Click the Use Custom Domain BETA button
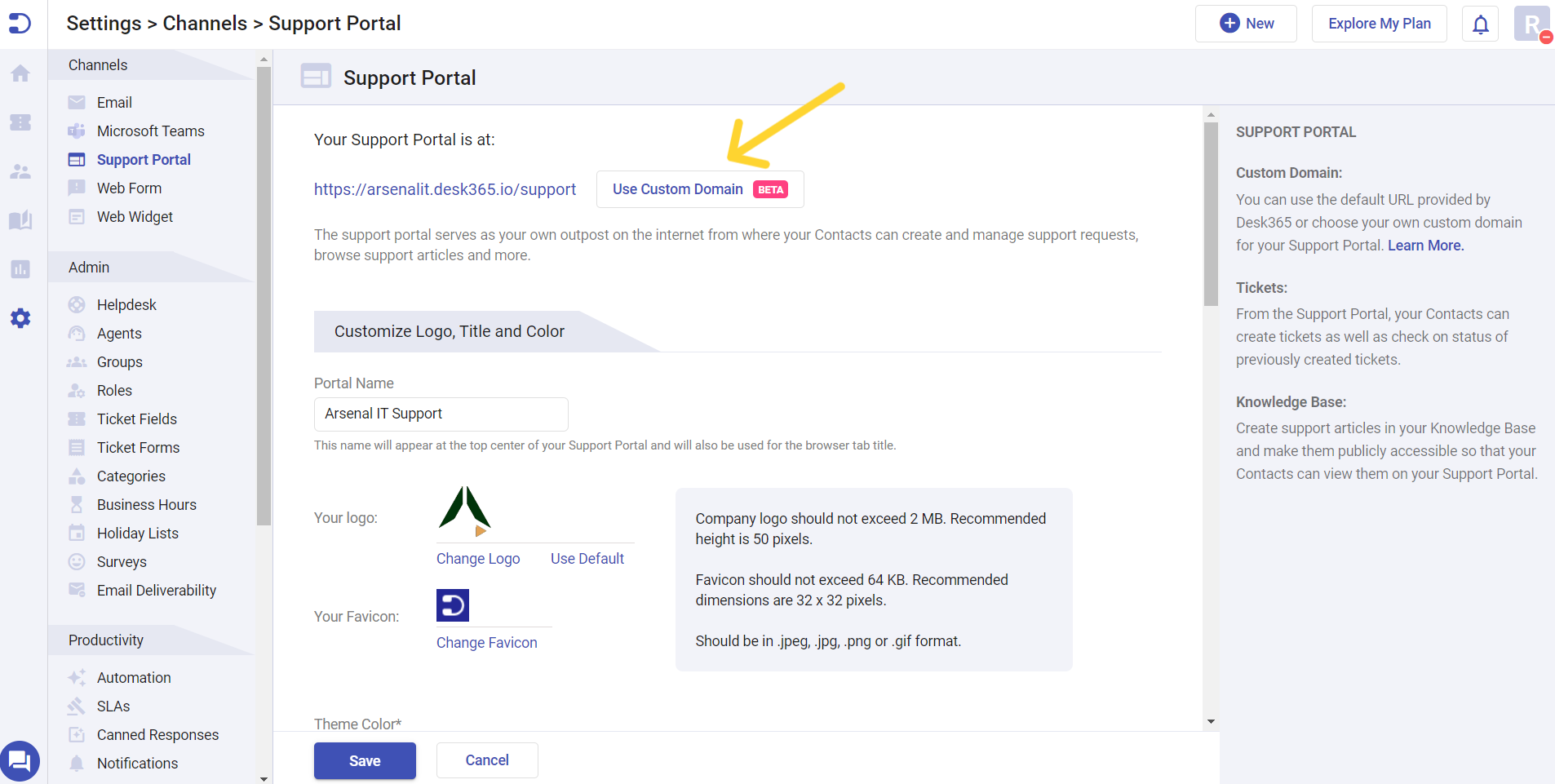This screenshot has height=784, width=1555. tap(699, 188)
